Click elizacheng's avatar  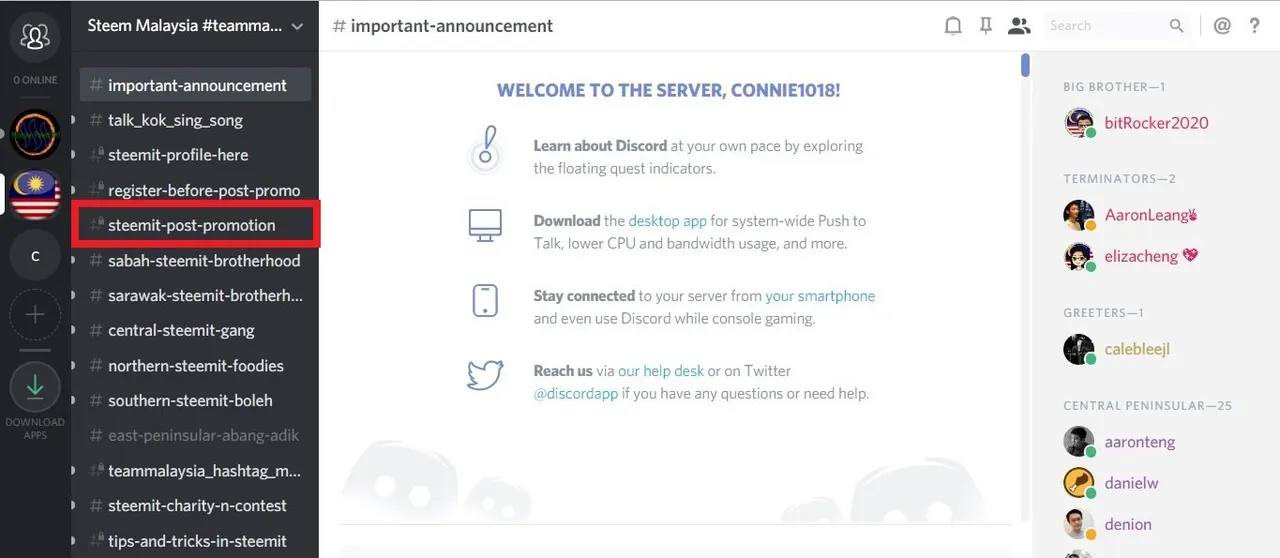[1079, 257]
